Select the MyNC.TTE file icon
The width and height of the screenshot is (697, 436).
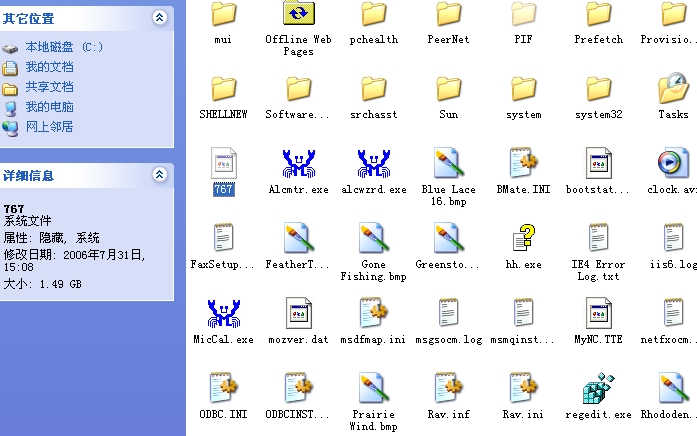(x=598, y=314)
